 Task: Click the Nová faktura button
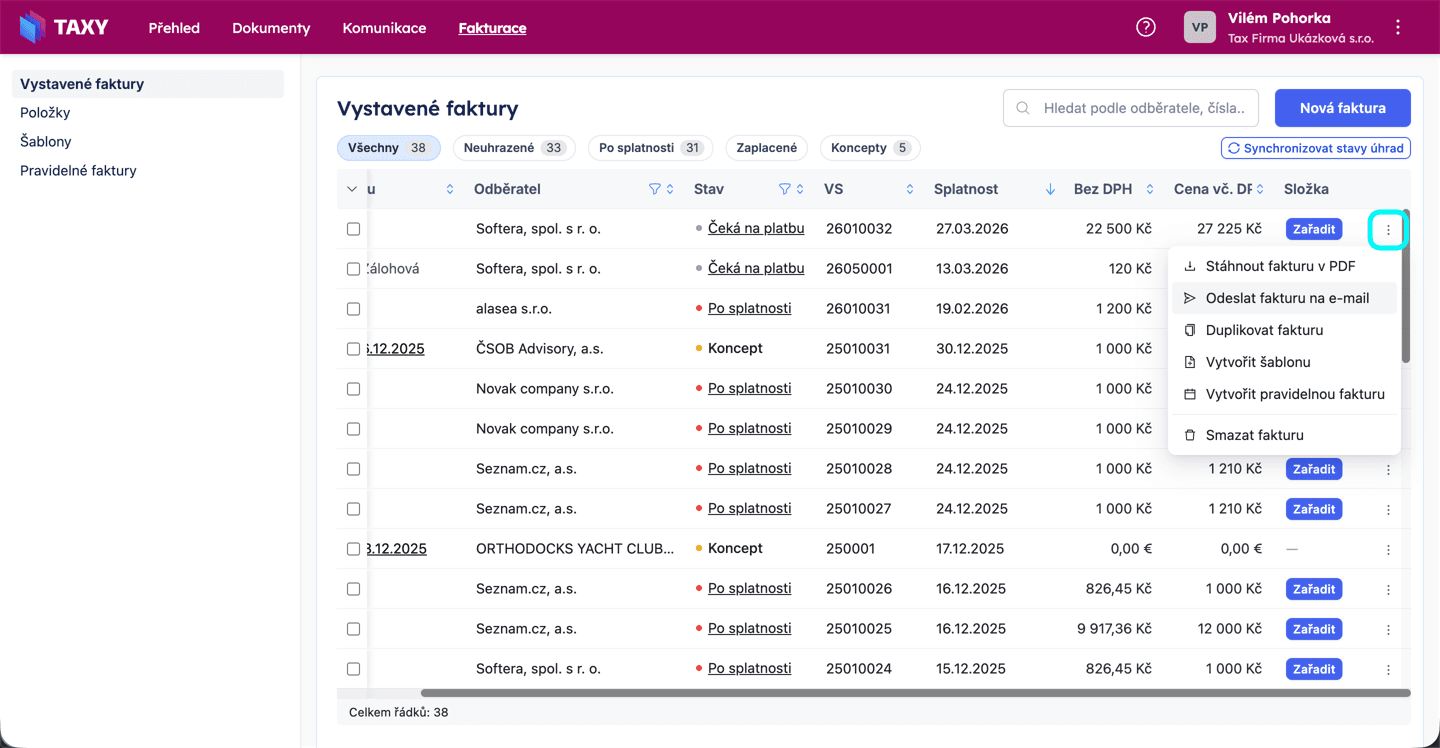(1342, 108)
